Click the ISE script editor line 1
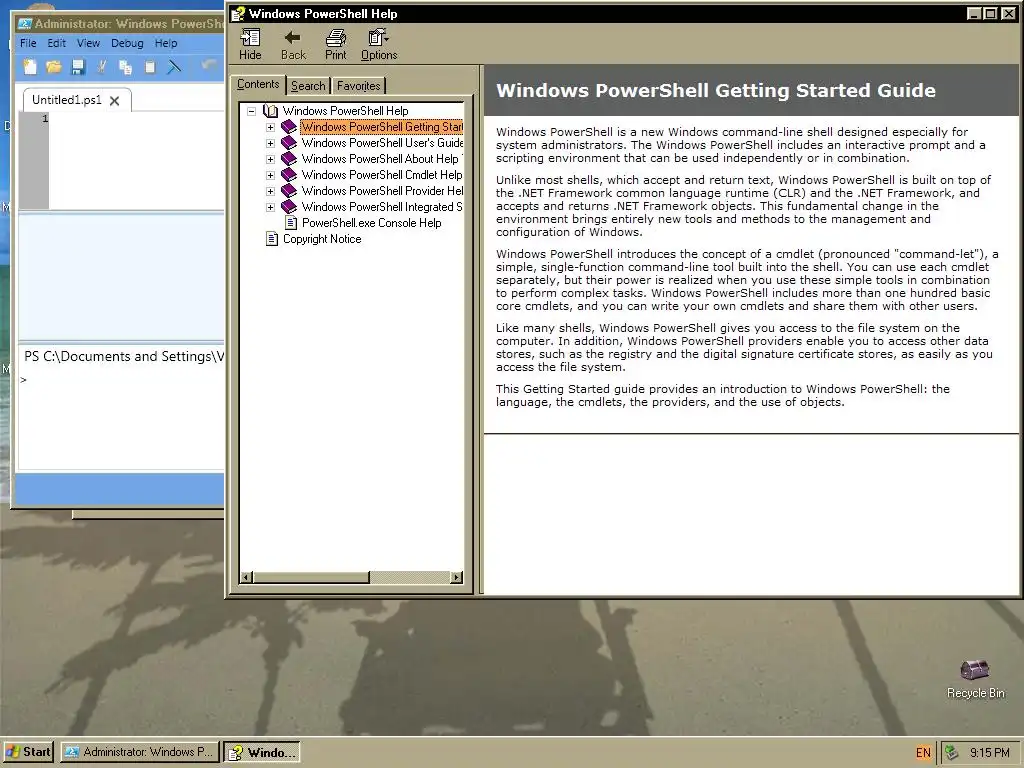Viewport: 1024px width, 768px height. pyautogui.click(x=136, y=119)
